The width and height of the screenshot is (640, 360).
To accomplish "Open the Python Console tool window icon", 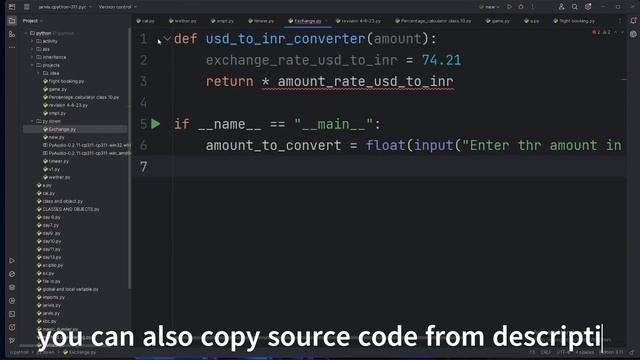I will [x=12, y=274].
